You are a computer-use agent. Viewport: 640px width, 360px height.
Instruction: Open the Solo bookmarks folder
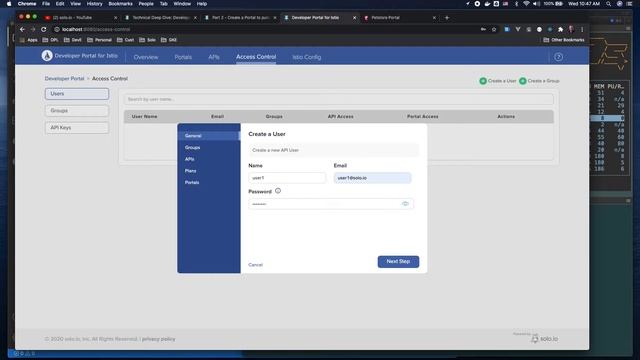(147, 40)
